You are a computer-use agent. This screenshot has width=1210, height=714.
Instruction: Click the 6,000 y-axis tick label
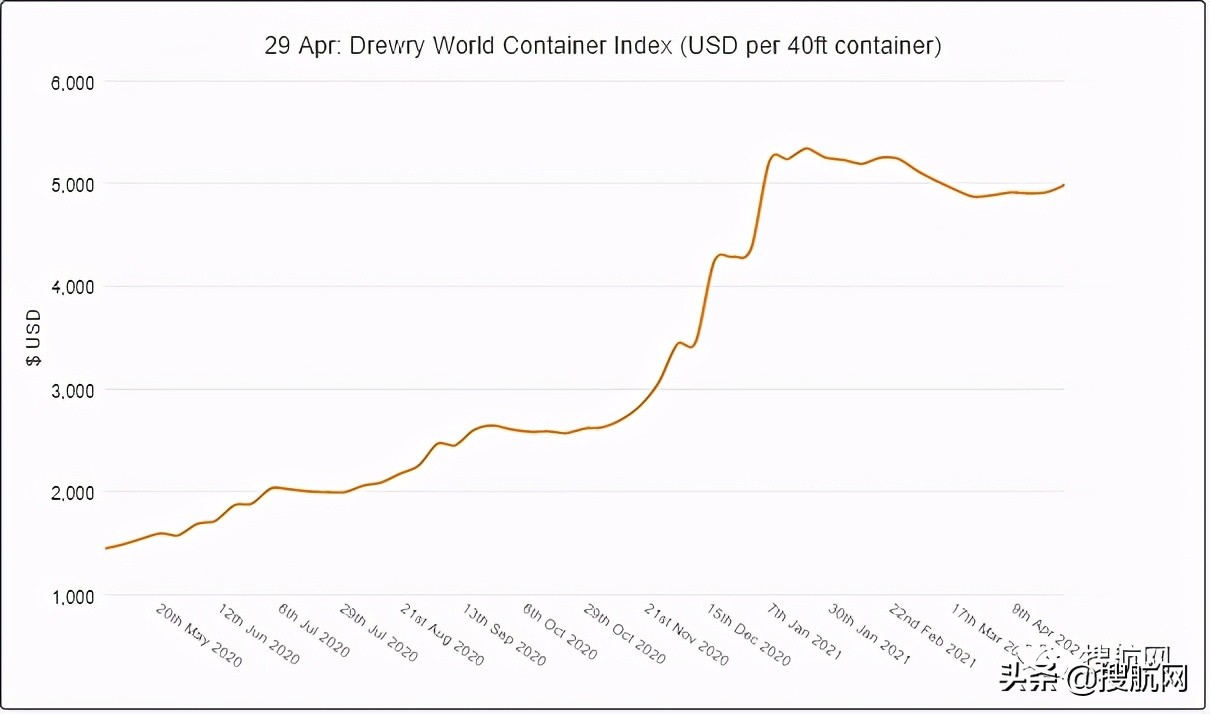tap(72, 83)
